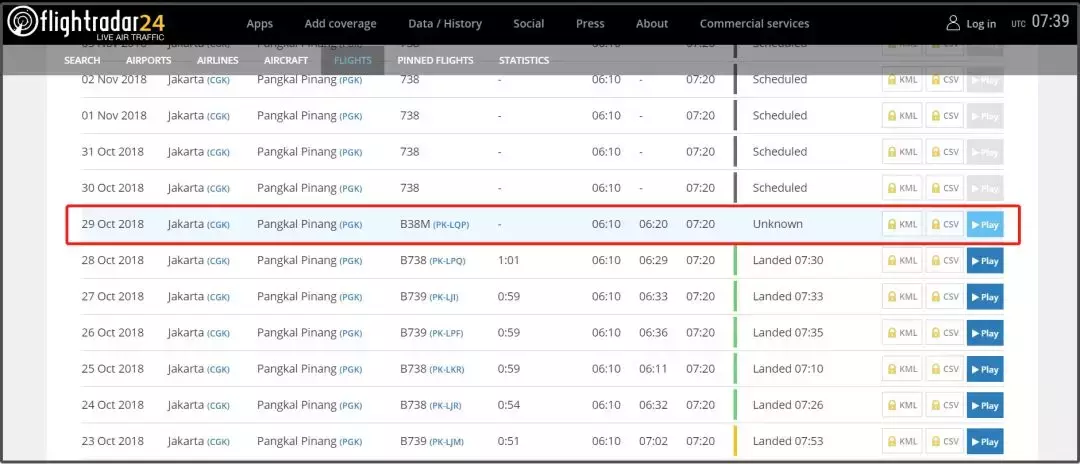Click the PK-LQP aircraft registration link
This screenshot has width=1080, height=464.
point(450,225)
